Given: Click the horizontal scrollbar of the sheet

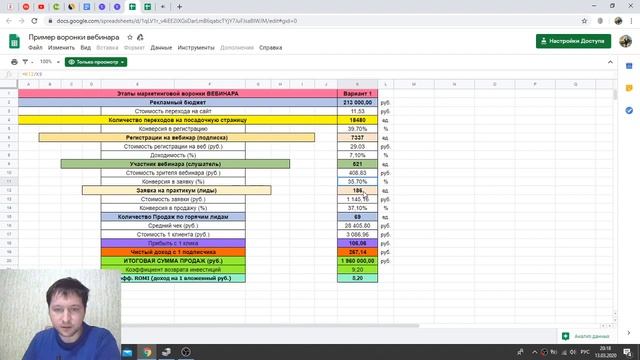Looking at the screenshot, I should tap(269, 326).
